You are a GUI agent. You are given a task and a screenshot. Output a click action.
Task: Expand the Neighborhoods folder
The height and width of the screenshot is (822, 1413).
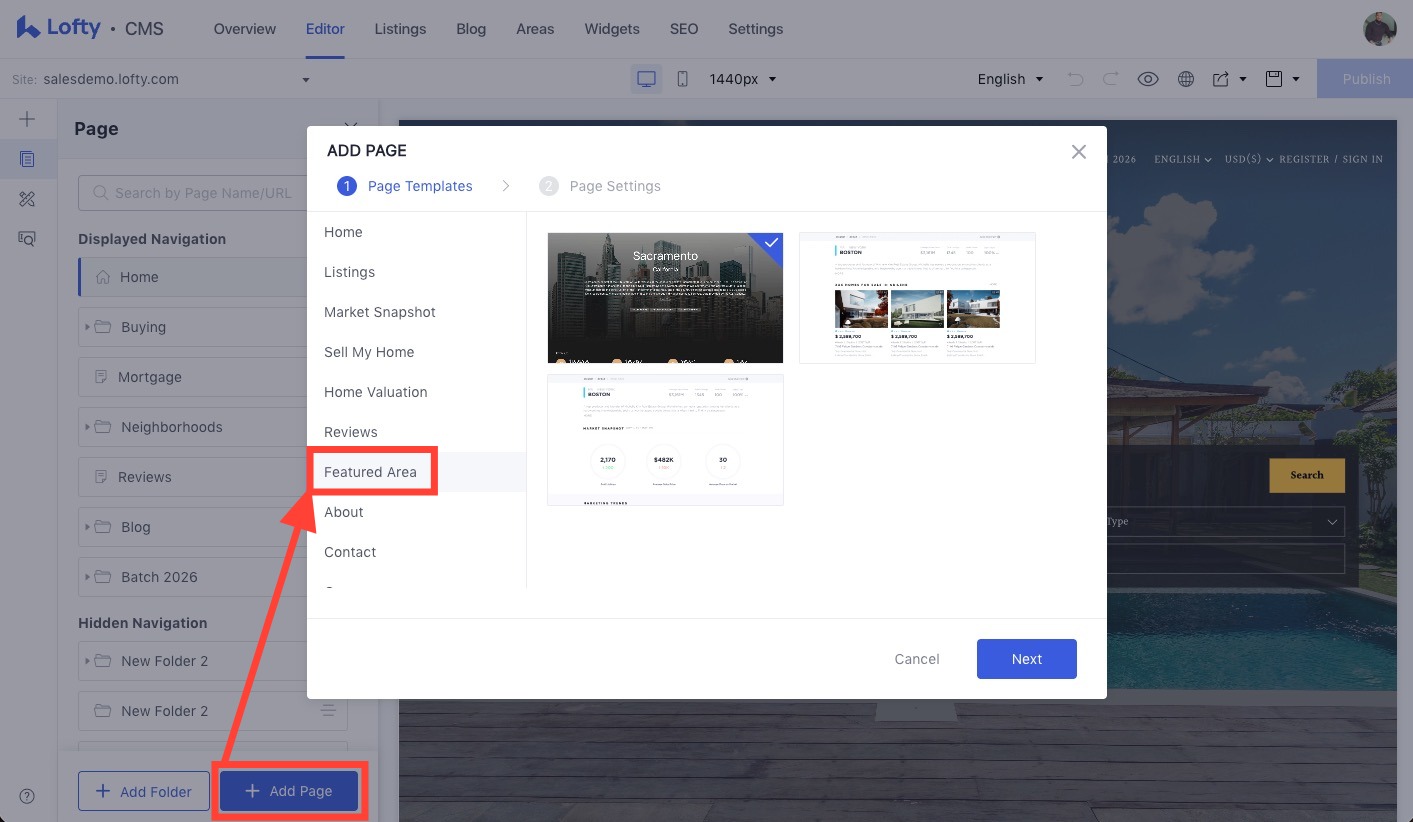88,426
